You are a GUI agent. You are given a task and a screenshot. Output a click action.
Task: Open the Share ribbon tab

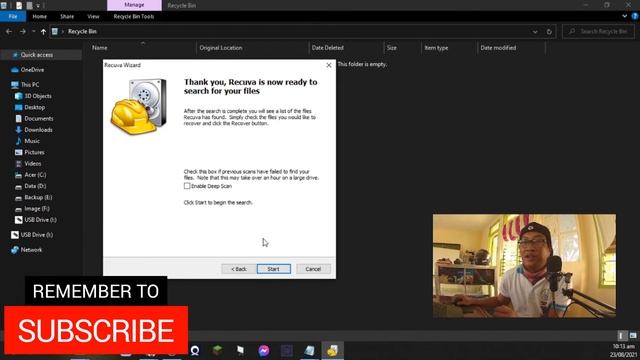pyautogui.click(x=67, y=16)
